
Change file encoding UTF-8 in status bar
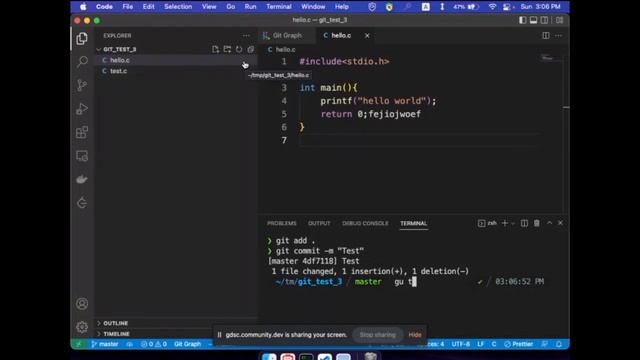460,344
